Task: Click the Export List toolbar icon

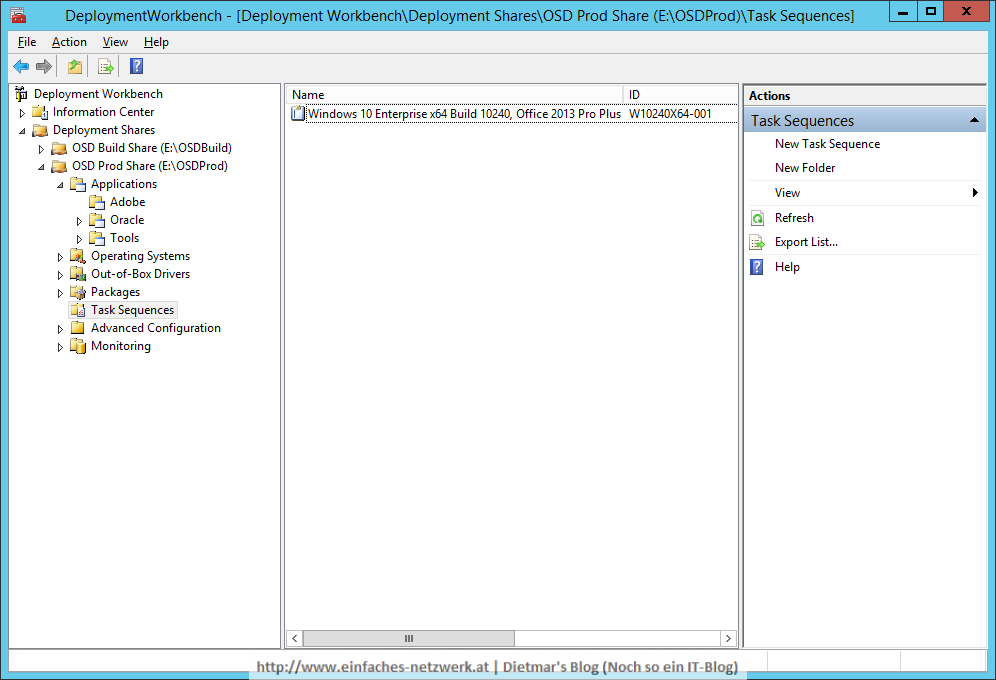Action: pos(105,66)
